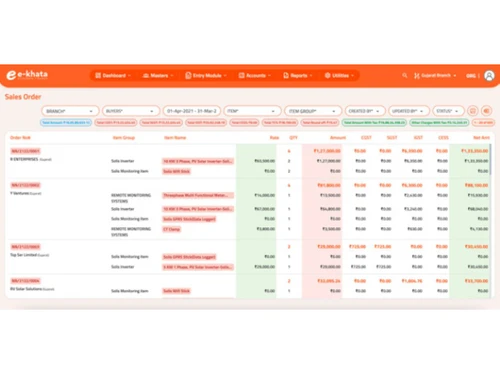Open the Accounts menu

255,76
